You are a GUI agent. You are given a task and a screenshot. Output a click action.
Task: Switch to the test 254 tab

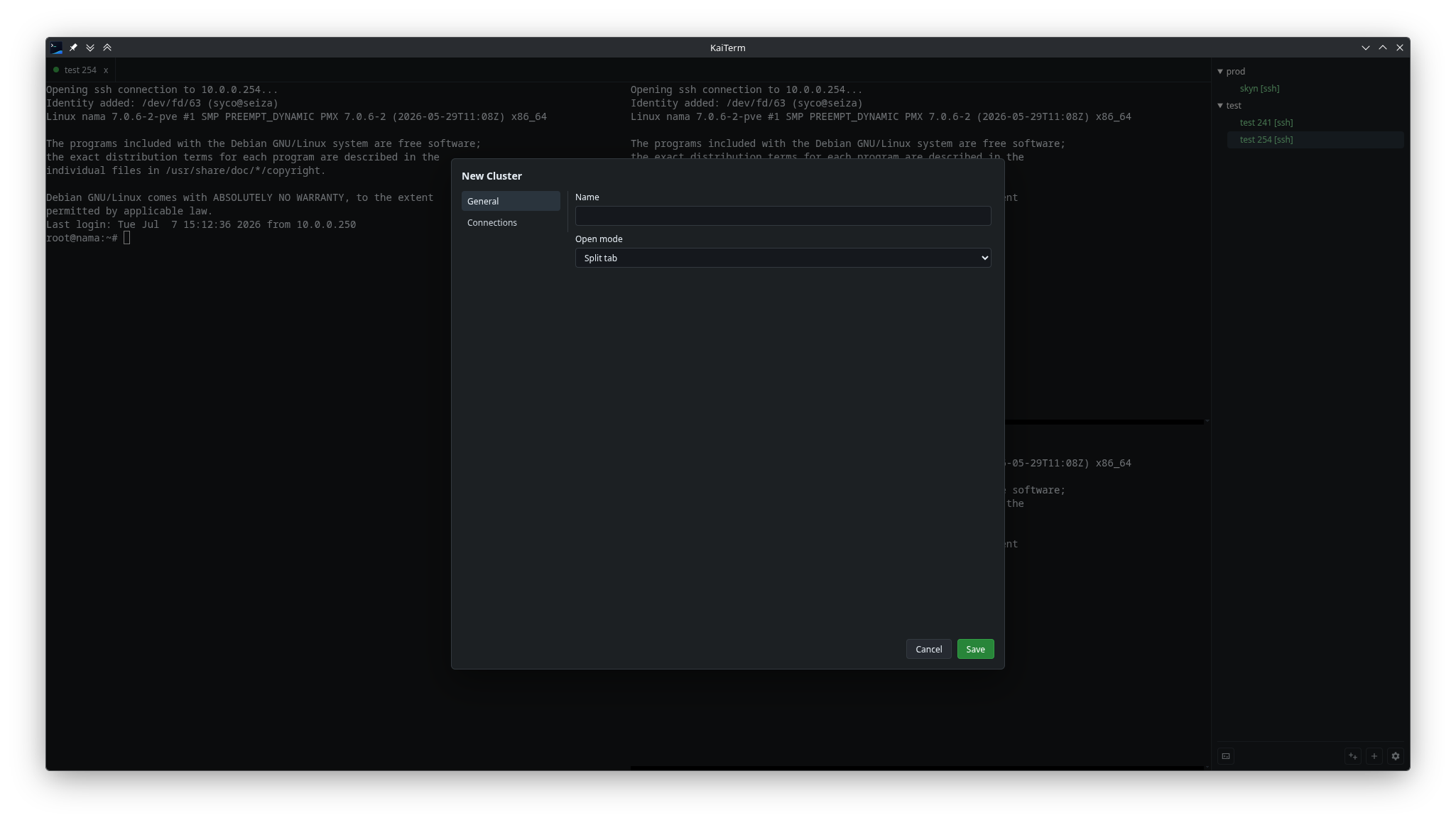(x=80, y=70)
